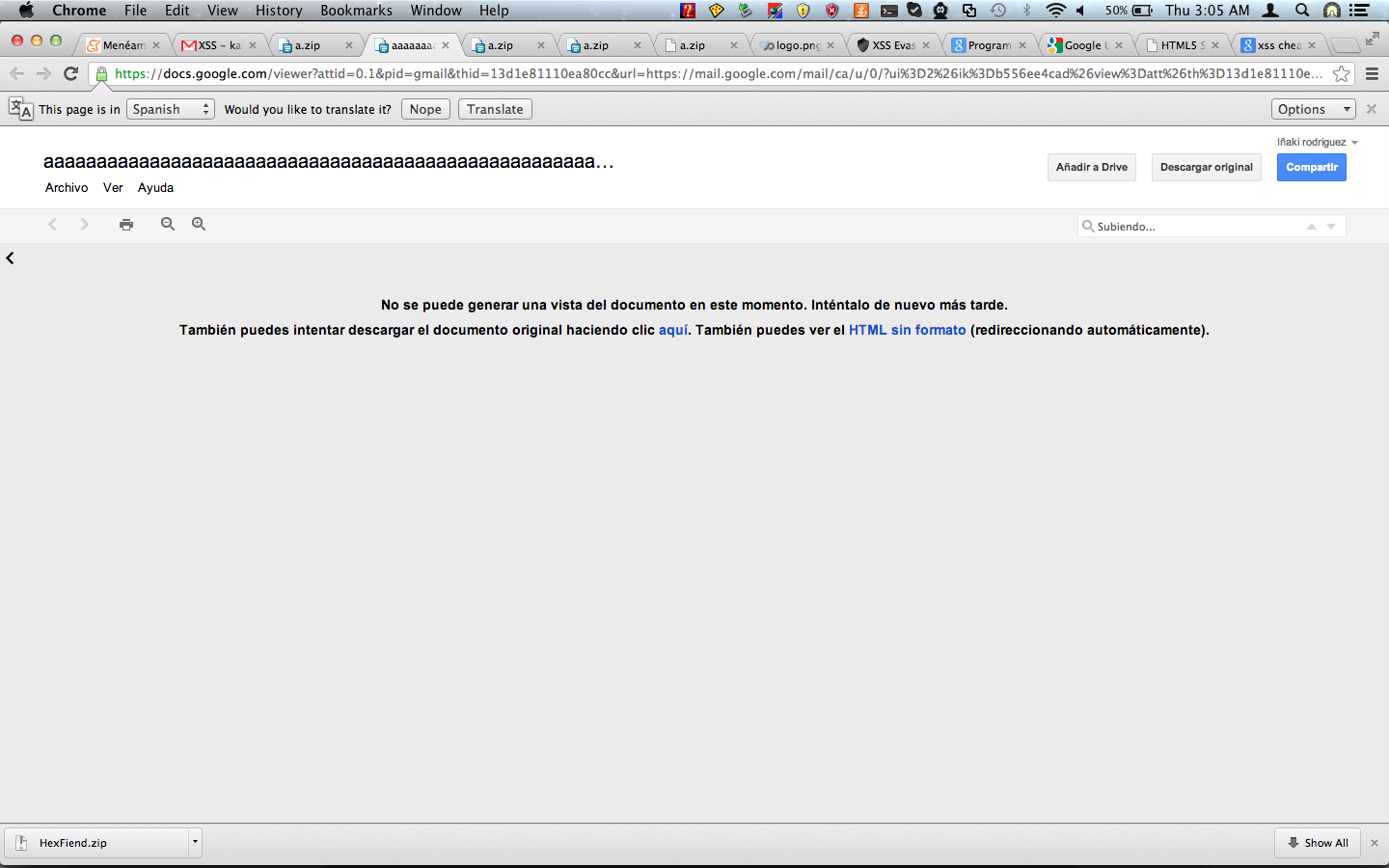
Task: Click the zoom in magnifier icon
Action: 199,224
